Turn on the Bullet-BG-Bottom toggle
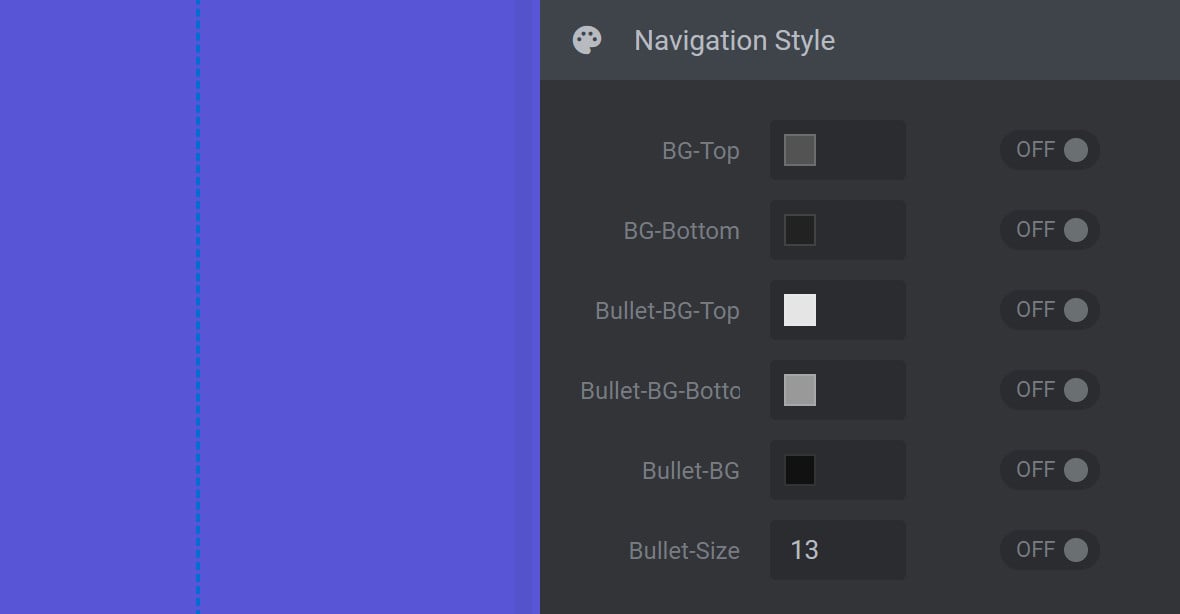This screenshot has height=614, width=1180. click(1050, 390)
